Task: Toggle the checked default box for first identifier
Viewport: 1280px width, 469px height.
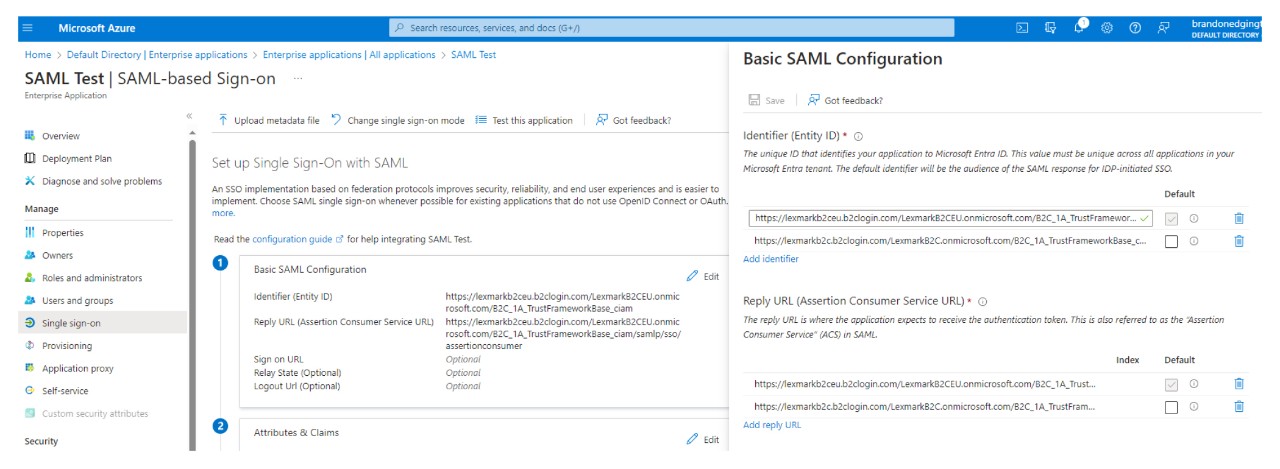Action: click(1171, 218)
